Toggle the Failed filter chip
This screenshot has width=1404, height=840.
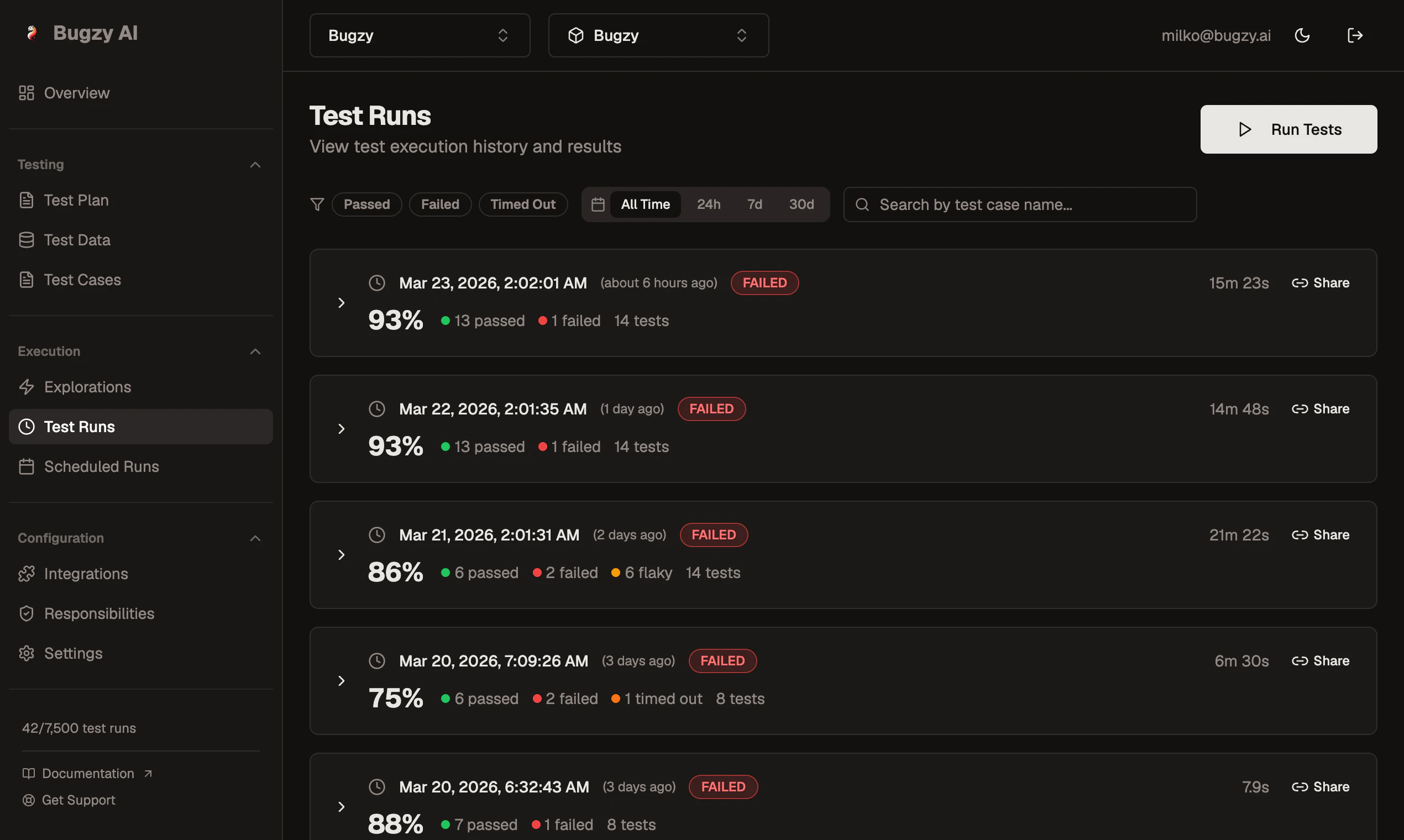440,204
